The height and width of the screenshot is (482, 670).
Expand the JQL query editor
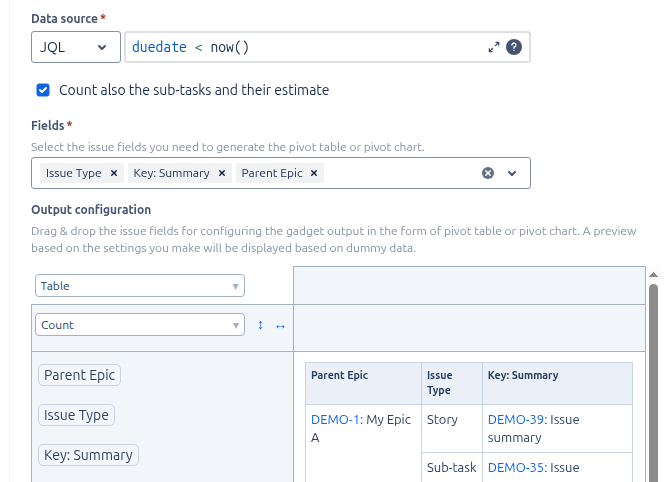(x=493, y=47)
